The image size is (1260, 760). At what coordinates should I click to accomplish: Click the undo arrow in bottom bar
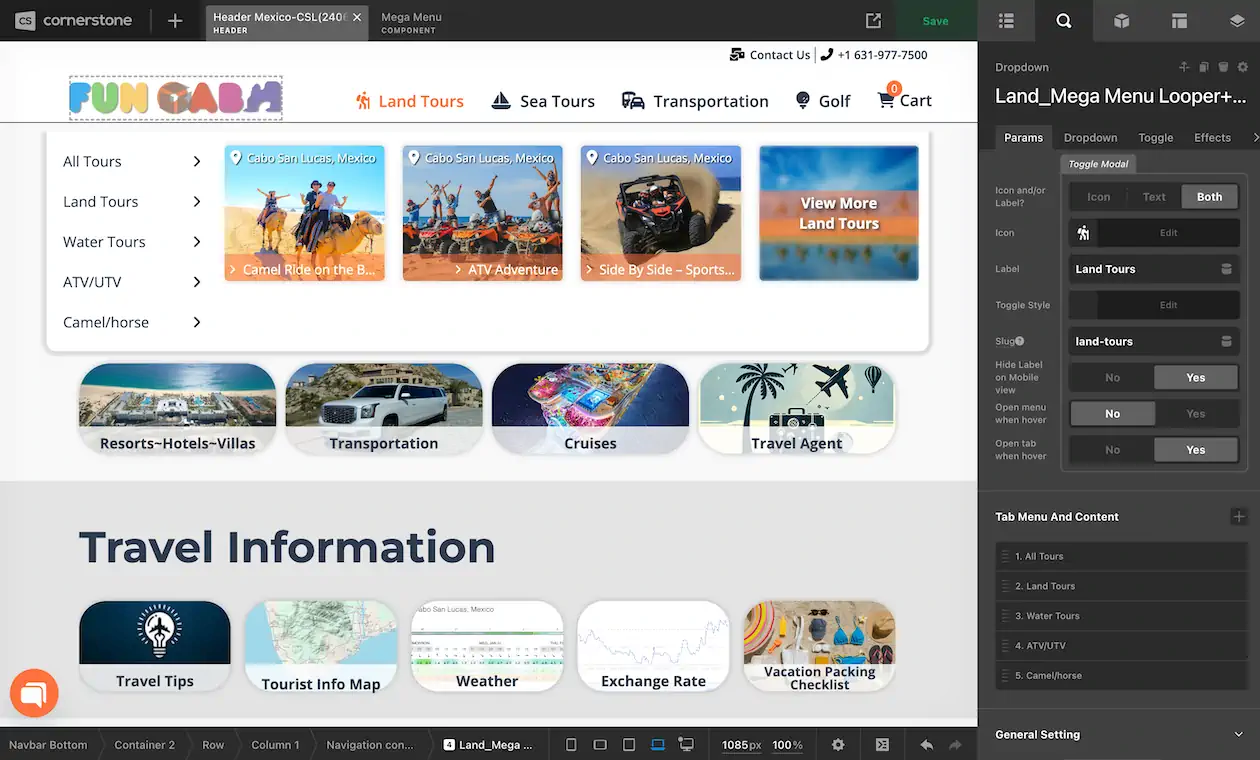click(x=927, y=745)
